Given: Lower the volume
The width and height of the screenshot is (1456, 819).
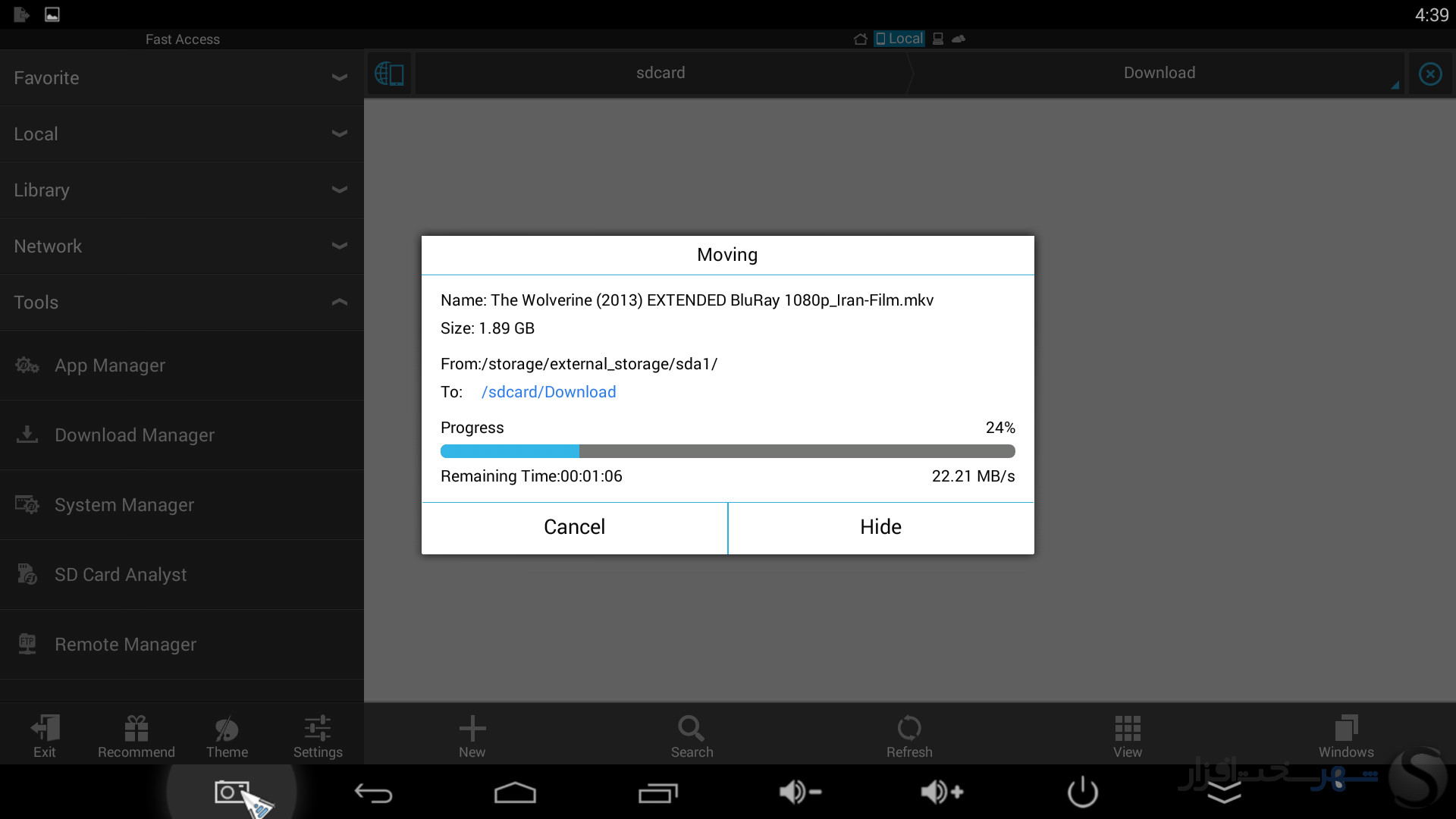Looking at the screenshot, I should (800, 792).
